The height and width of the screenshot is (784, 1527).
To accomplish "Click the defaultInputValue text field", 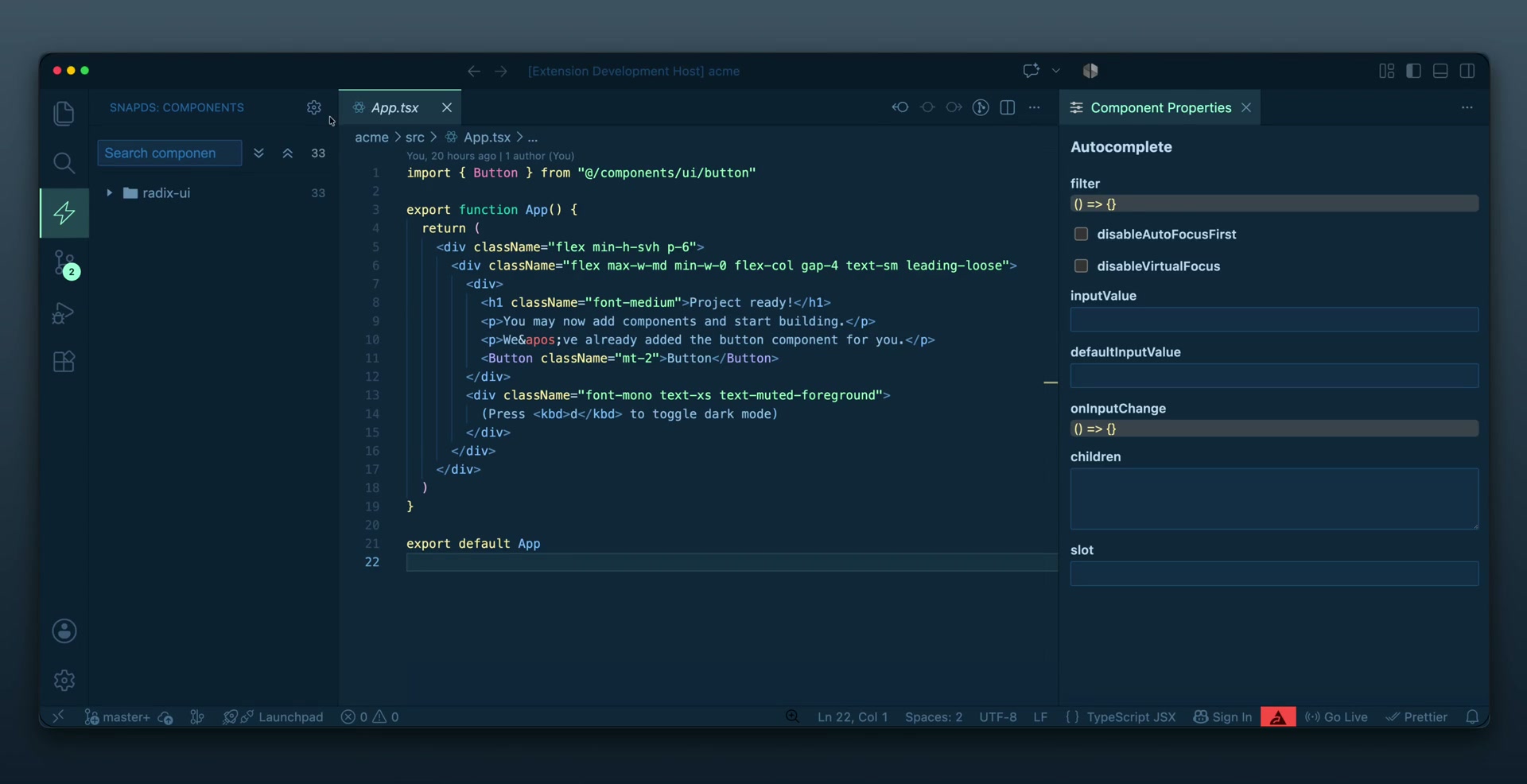I will 1274,375.
